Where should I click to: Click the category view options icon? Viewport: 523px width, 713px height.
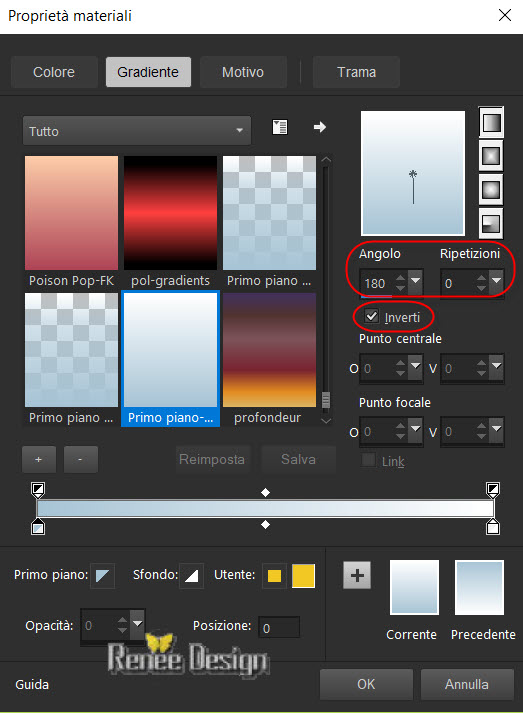point(280,127)
